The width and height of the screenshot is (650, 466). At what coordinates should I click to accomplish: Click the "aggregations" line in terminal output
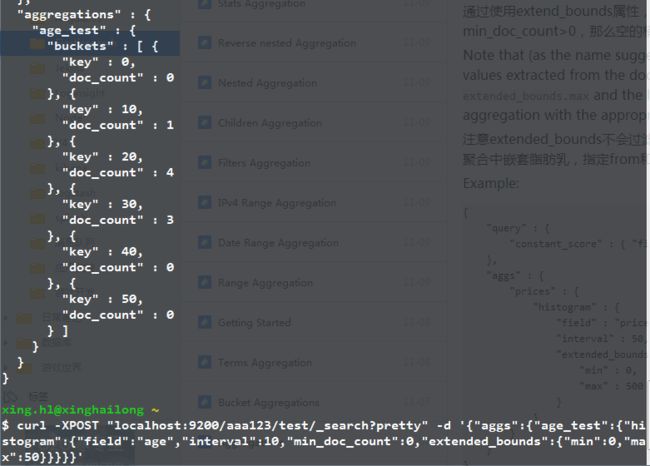click(x=84, y=15)
